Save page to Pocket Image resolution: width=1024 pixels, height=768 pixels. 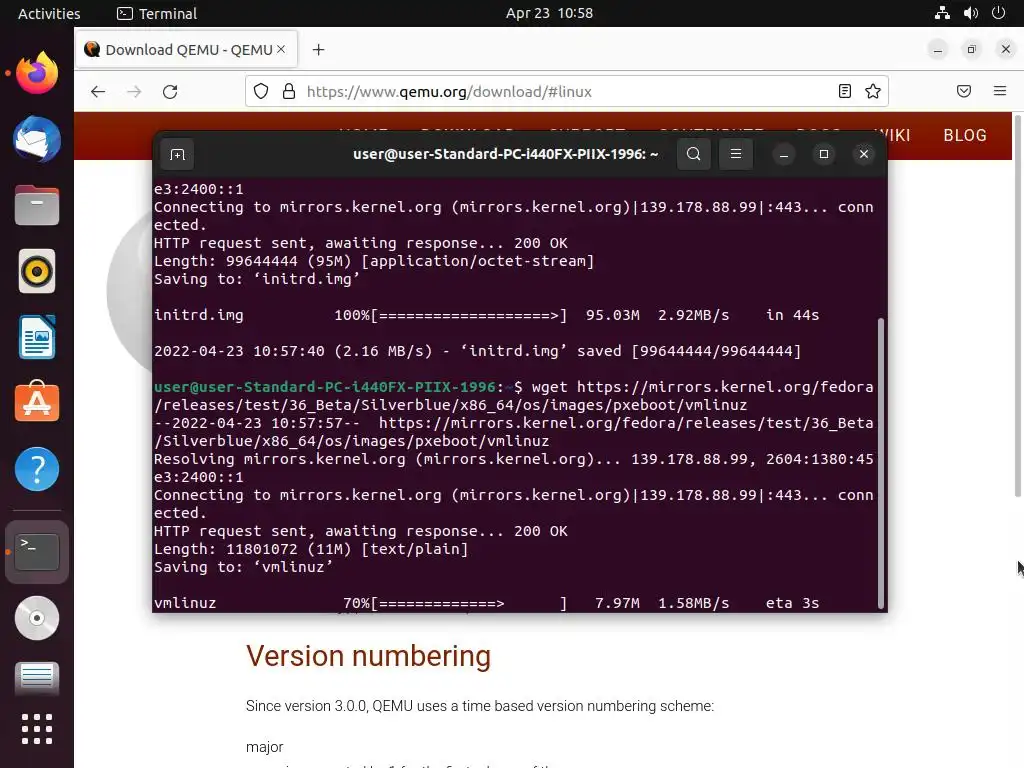[x=964, y=91]
